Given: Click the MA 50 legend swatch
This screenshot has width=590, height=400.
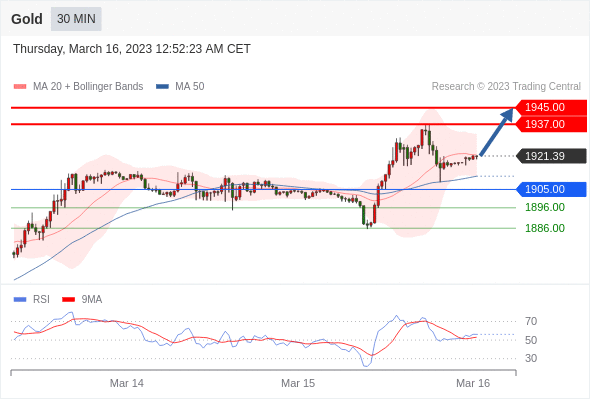Looking at the screenshot, I should click(162, 87).
